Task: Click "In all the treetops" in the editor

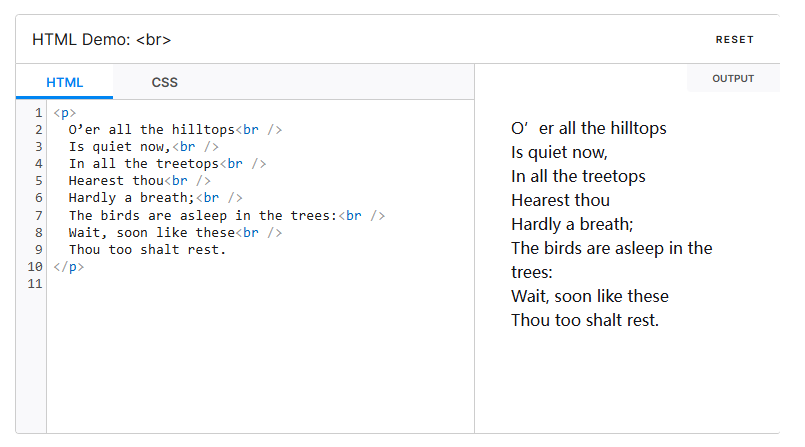Action: tap(140, 164)
